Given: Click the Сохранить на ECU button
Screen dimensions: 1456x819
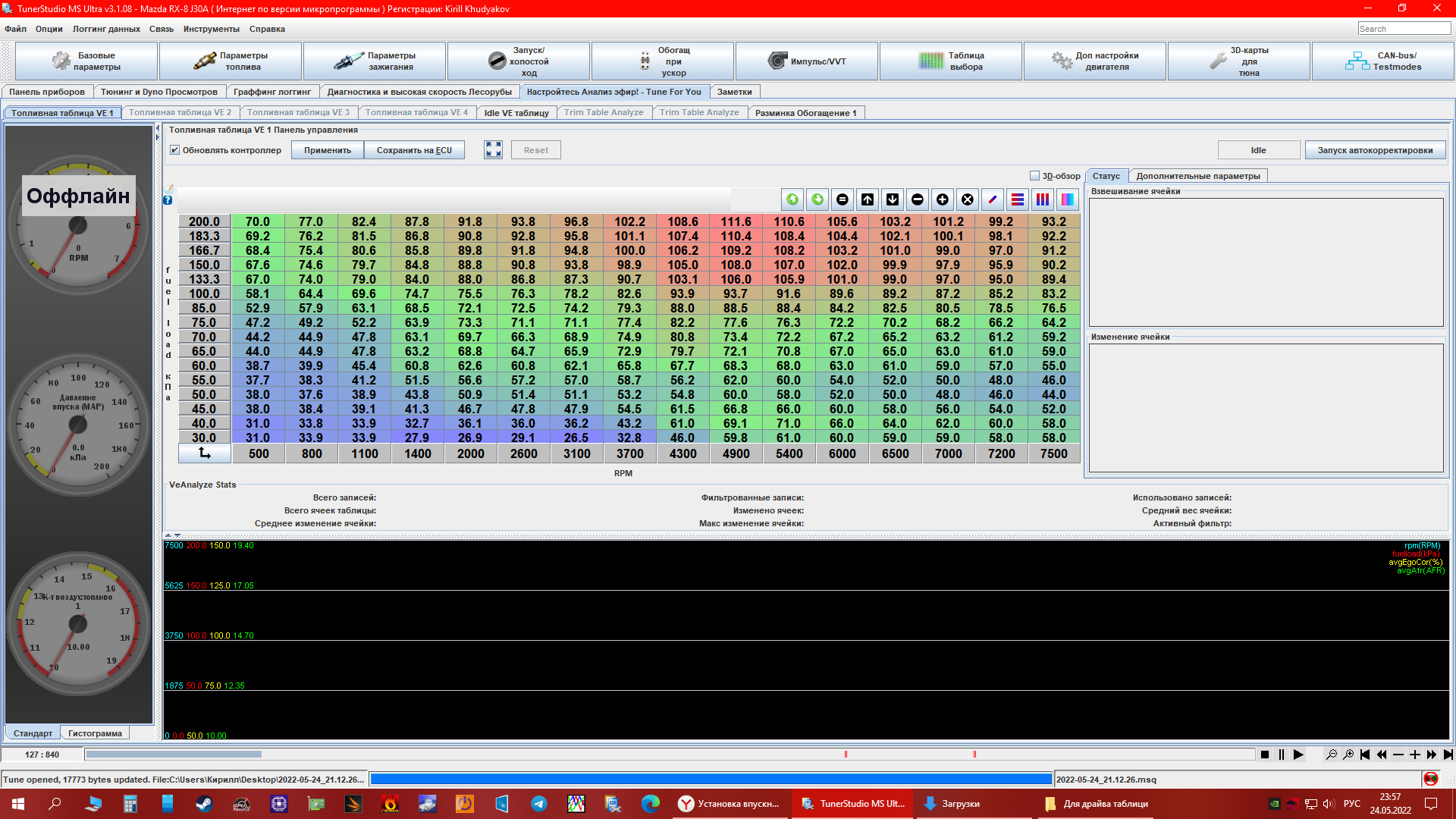Looking at the screenshot, I should click(414, 150).
